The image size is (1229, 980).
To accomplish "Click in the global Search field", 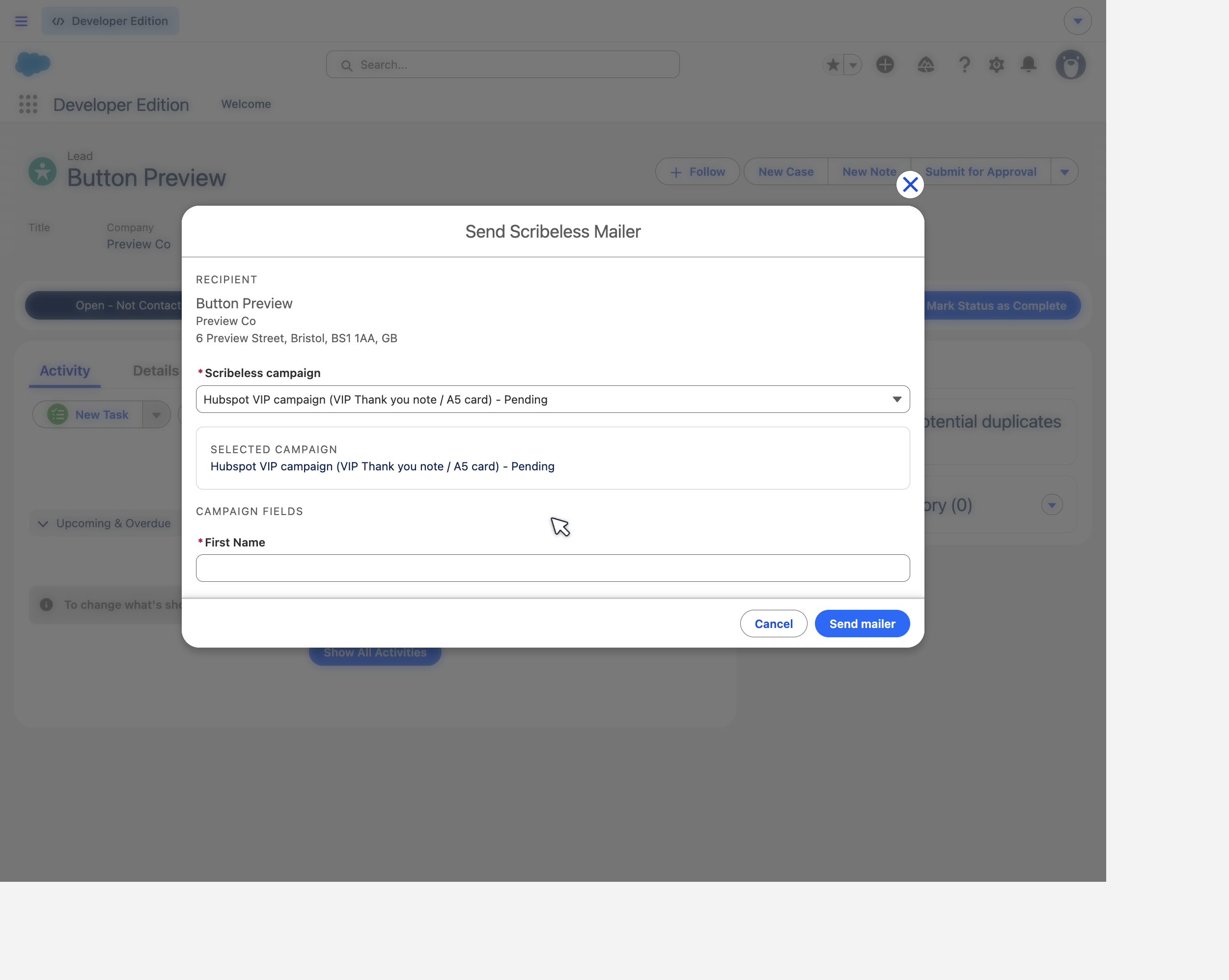I will click(x=502, y=64).
